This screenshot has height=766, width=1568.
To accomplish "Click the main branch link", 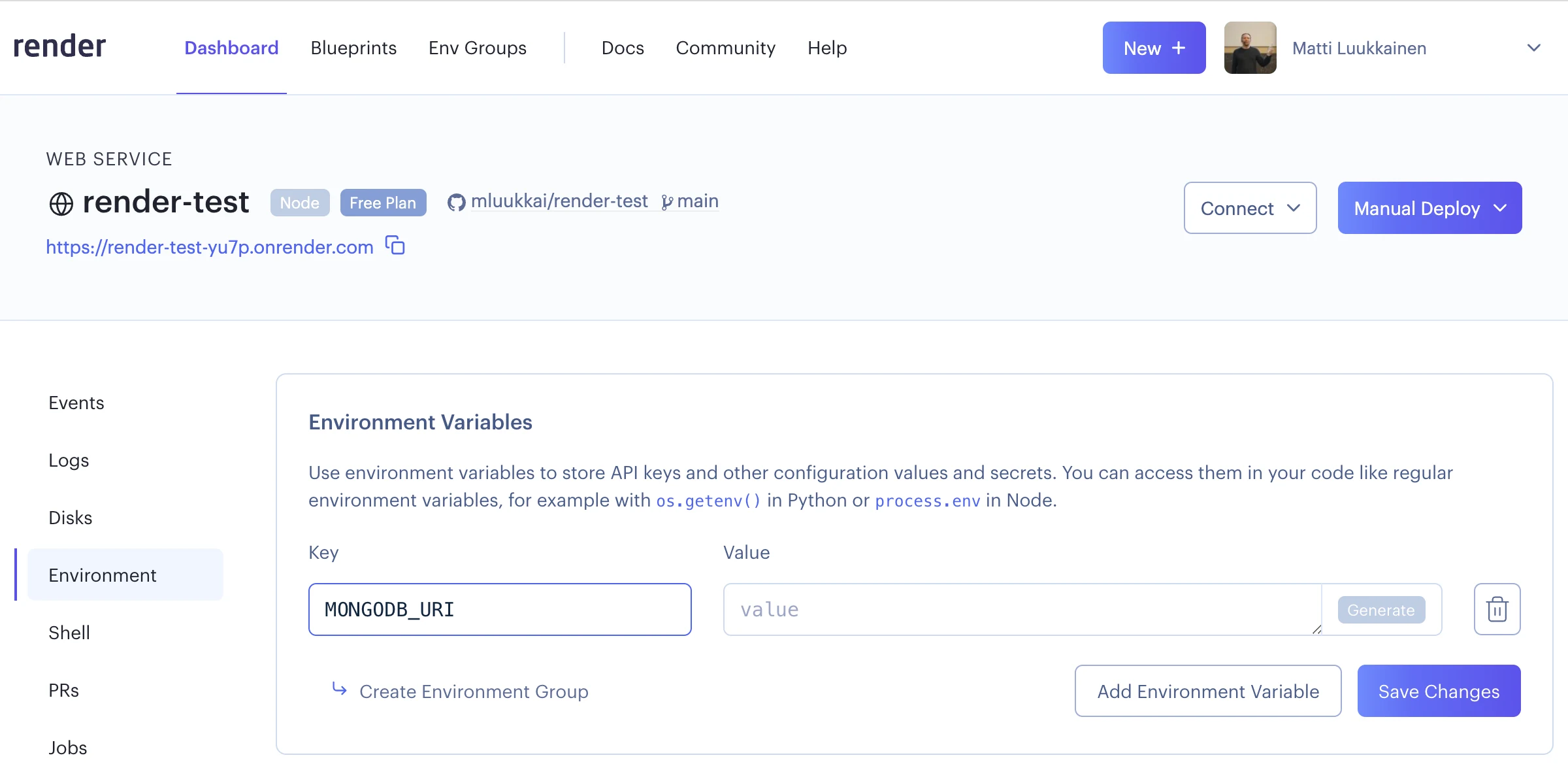I will (698, 201).
